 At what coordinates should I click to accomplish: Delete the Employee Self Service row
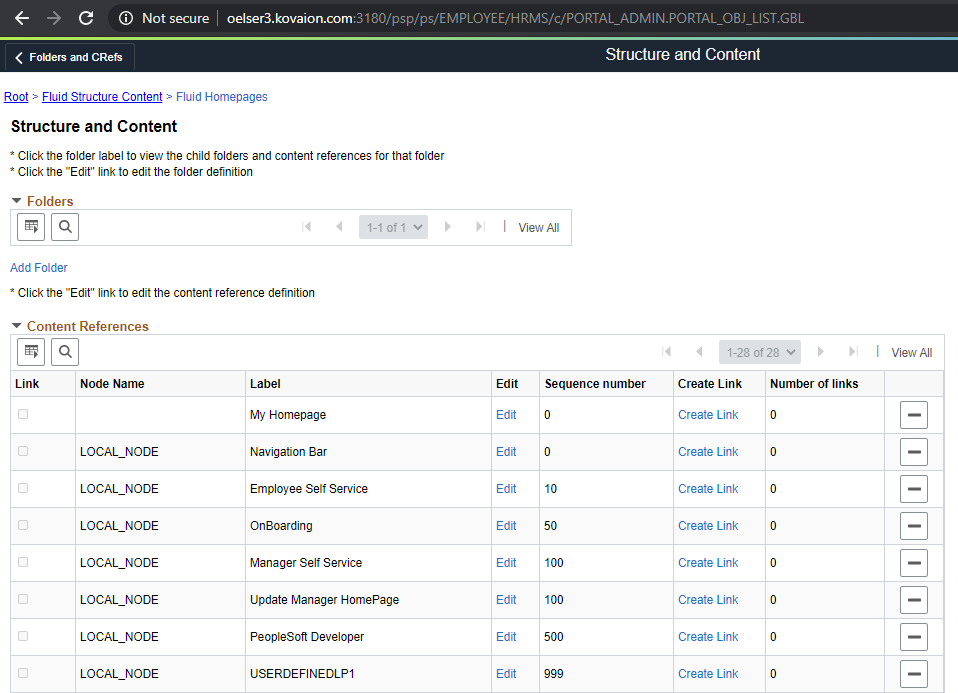click(913, 489)
